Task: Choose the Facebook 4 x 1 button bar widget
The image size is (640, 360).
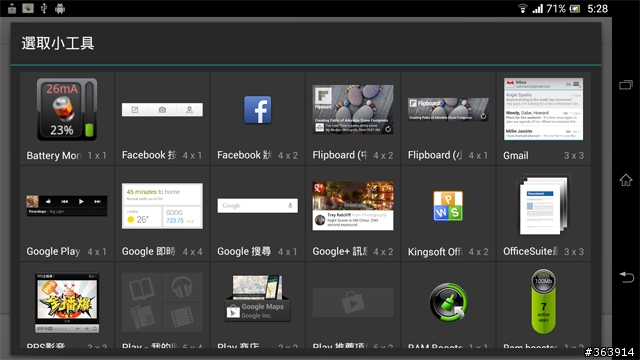Action: (162, 109)
